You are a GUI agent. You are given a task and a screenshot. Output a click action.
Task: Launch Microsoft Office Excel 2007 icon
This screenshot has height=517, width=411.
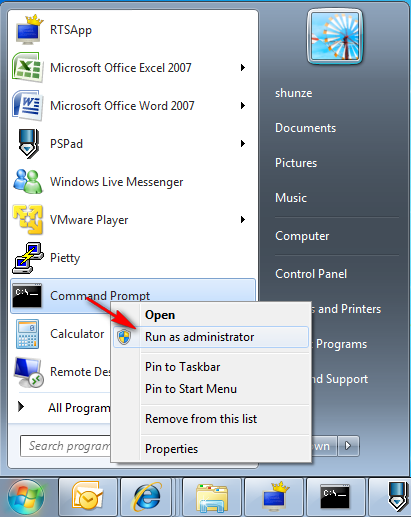[x=27, y=68]
